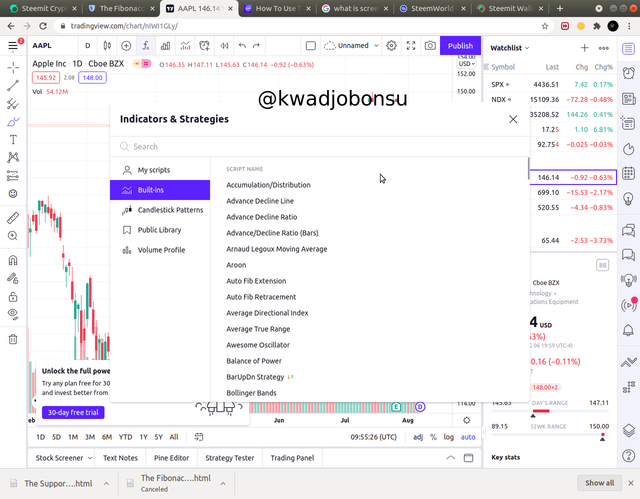Toggle the log scale option

click(449, 437)
